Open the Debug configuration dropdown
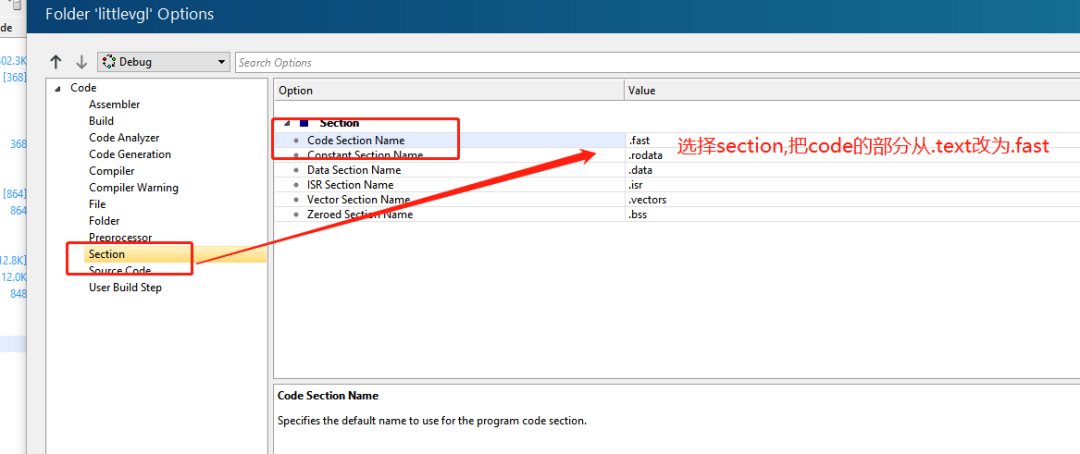The height and width of the screenshot is (454, 1080). click(x=163, y=62)
